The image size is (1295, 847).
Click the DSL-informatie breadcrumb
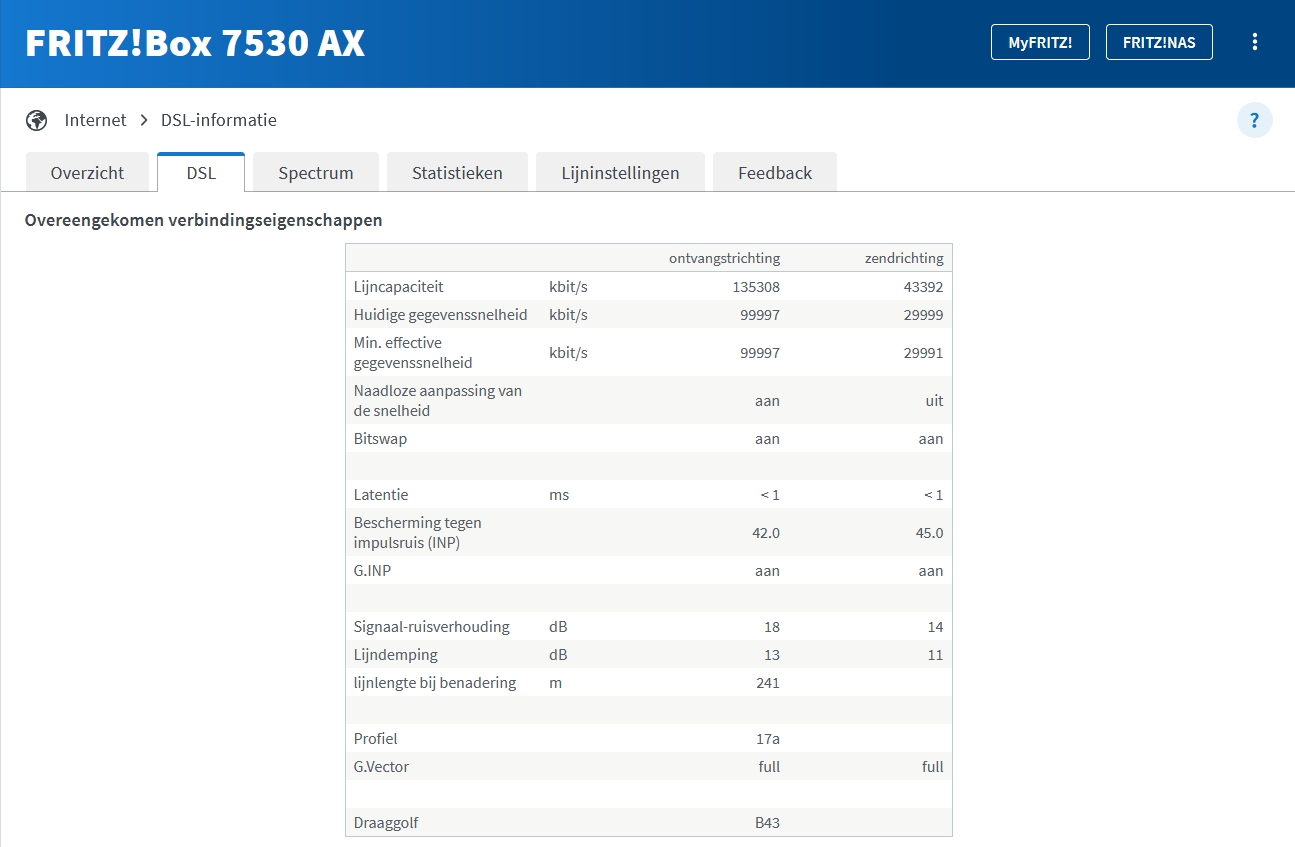tap(219, 120)
